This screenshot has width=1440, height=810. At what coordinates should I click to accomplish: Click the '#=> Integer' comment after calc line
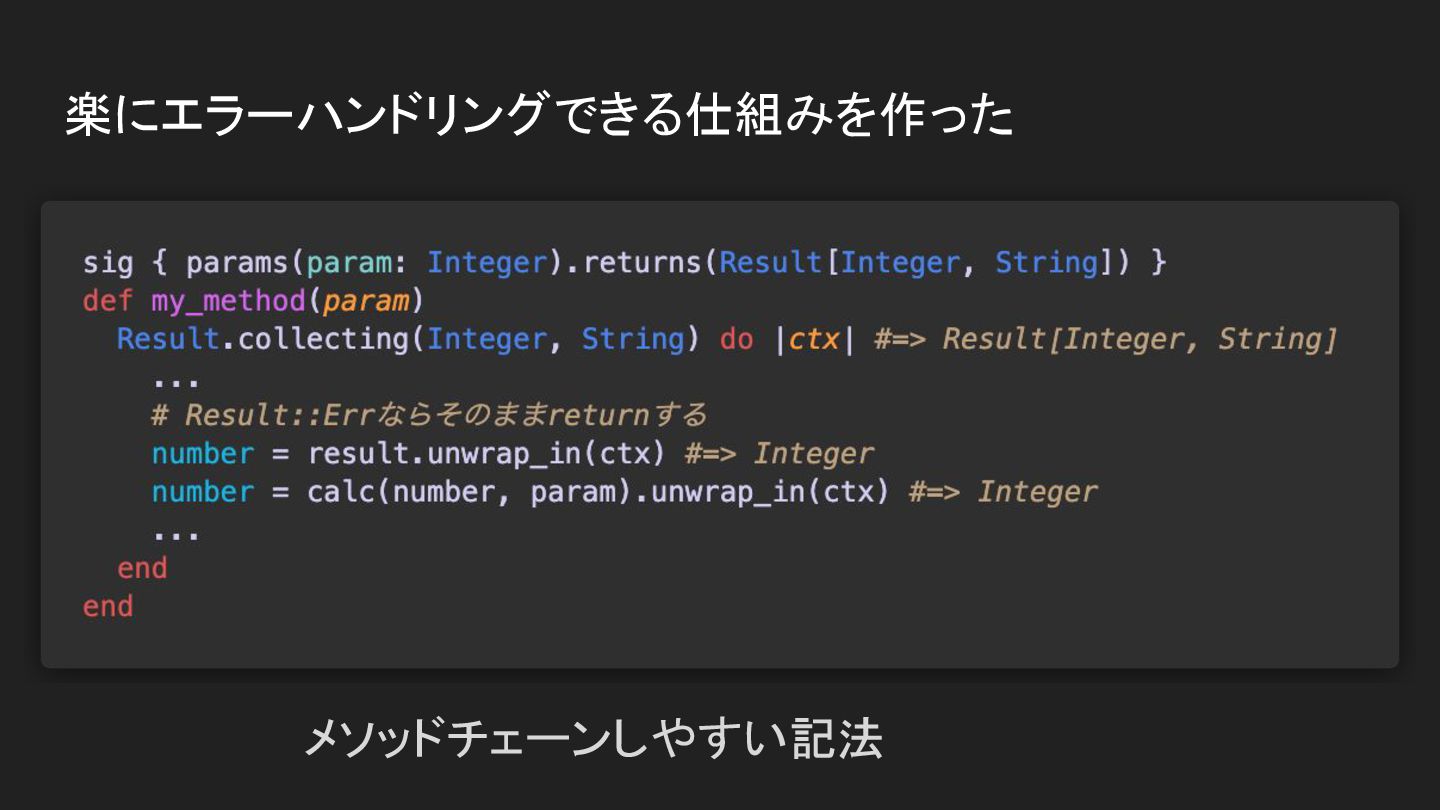pyautogui.click(x=1003, y=492)
